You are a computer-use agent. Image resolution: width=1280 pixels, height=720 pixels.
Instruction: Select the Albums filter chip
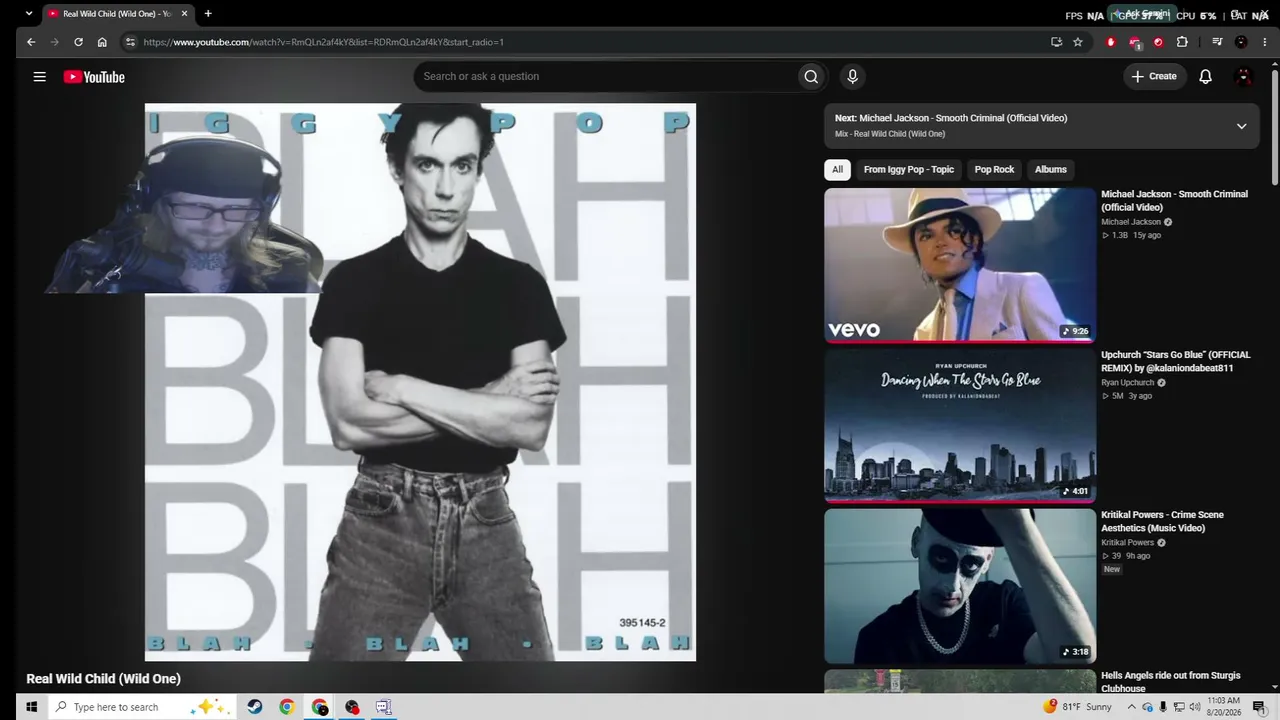(1050, 169)
